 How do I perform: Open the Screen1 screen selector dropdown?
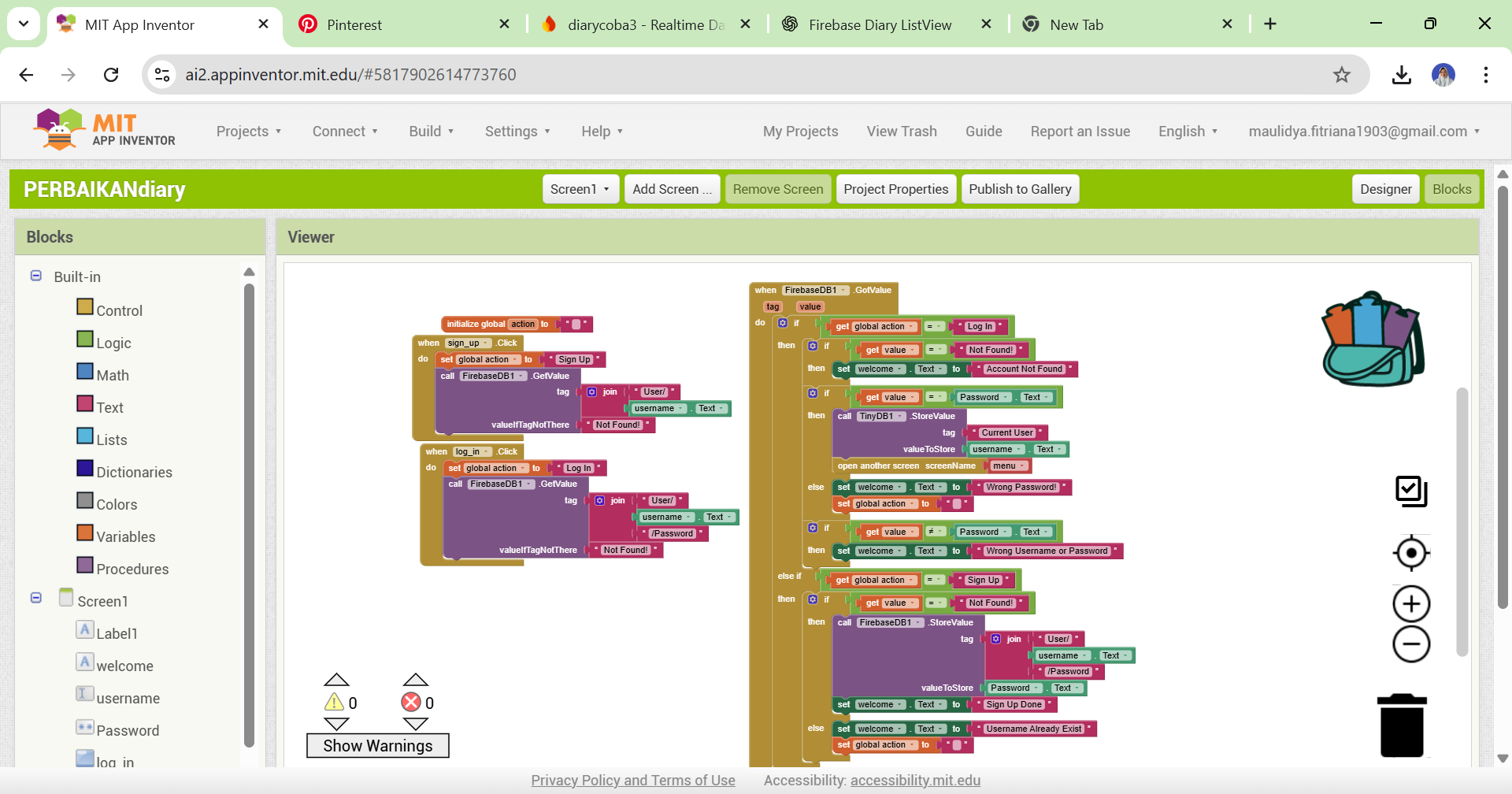[x=580, y=189]
